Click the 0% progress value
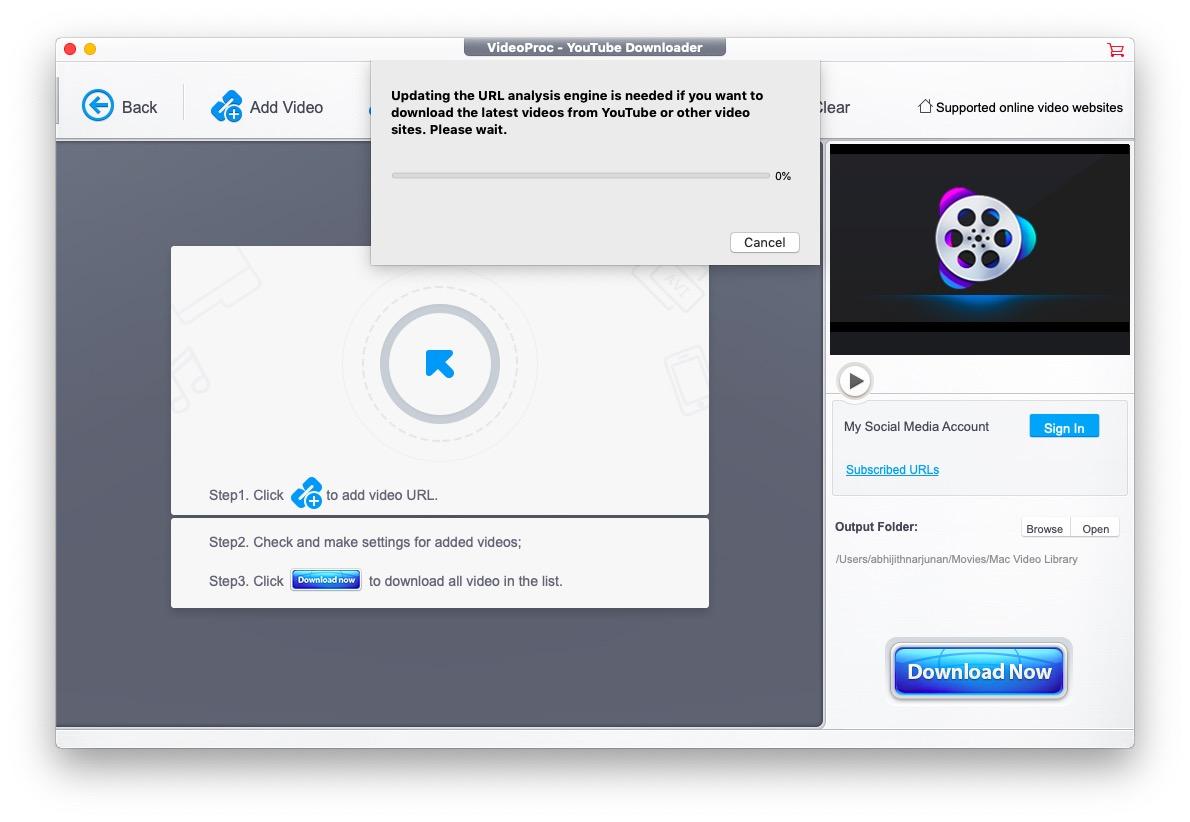1190x822 pixels. pos(783,176)
